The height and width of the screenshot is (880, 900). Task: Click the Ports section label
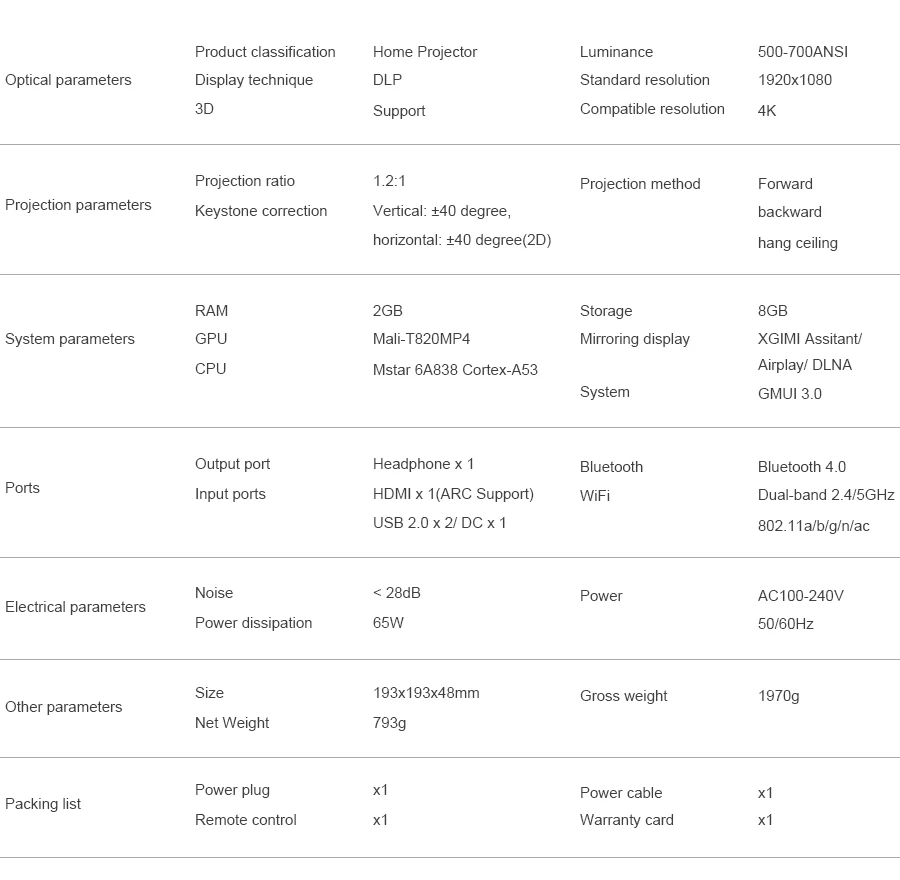click(x=23, y=488)
